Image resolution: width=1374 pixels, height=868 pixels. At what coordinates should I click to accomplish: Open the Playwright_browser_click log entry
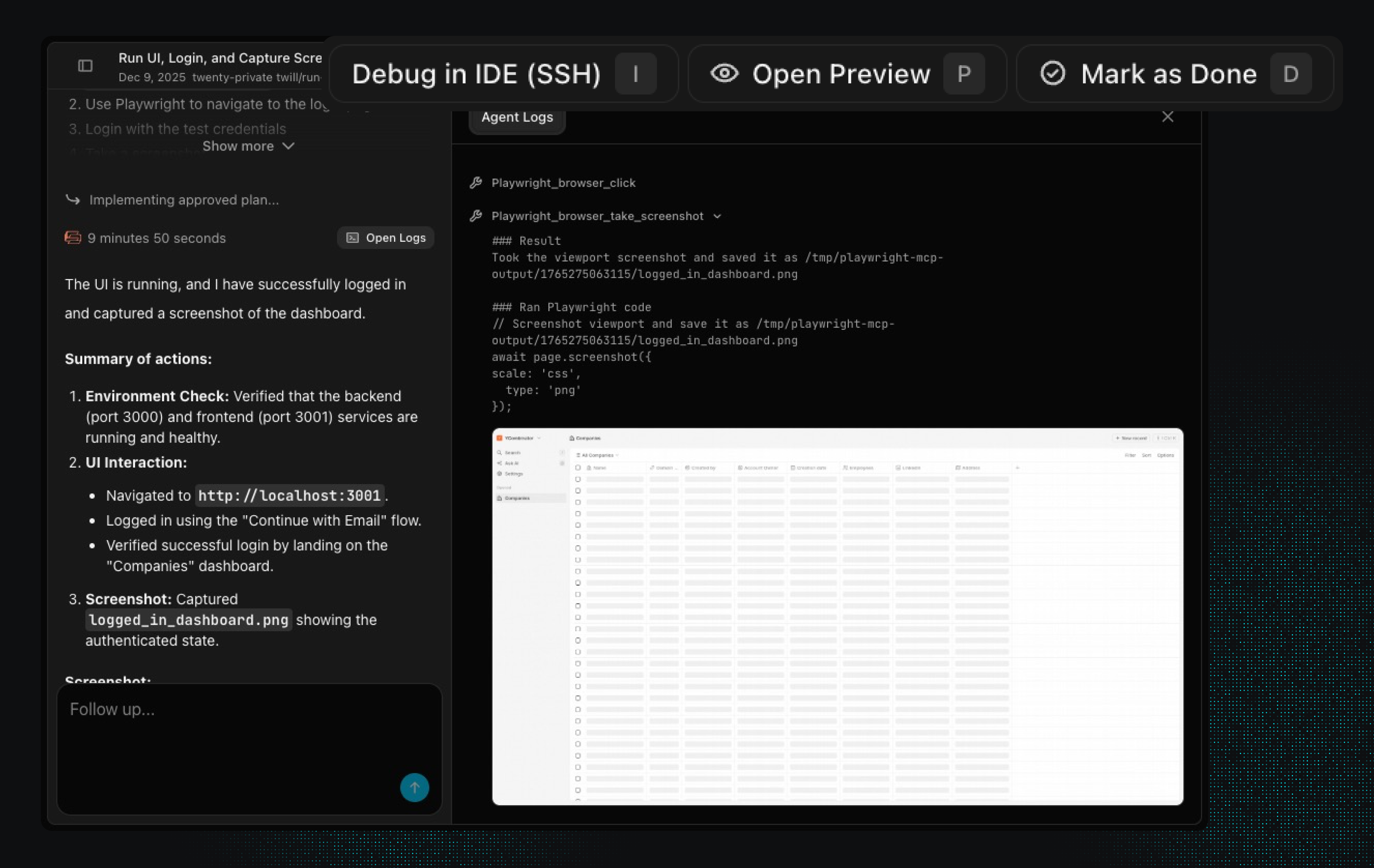pyautogui.click(x=563, y=183)
